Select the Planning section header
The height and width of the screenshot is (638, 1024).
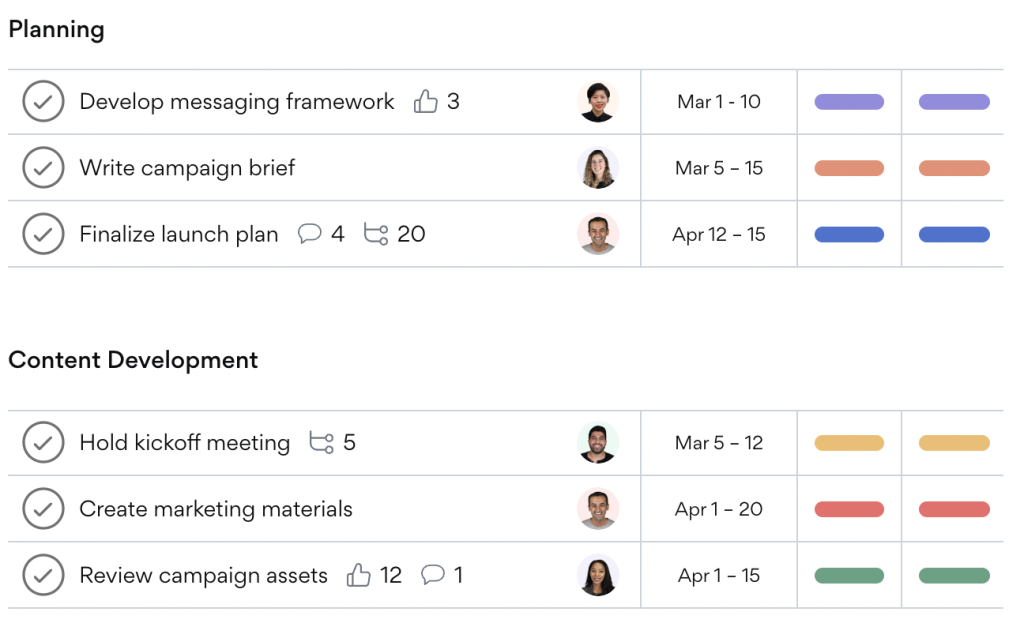[x=56, y=30]
